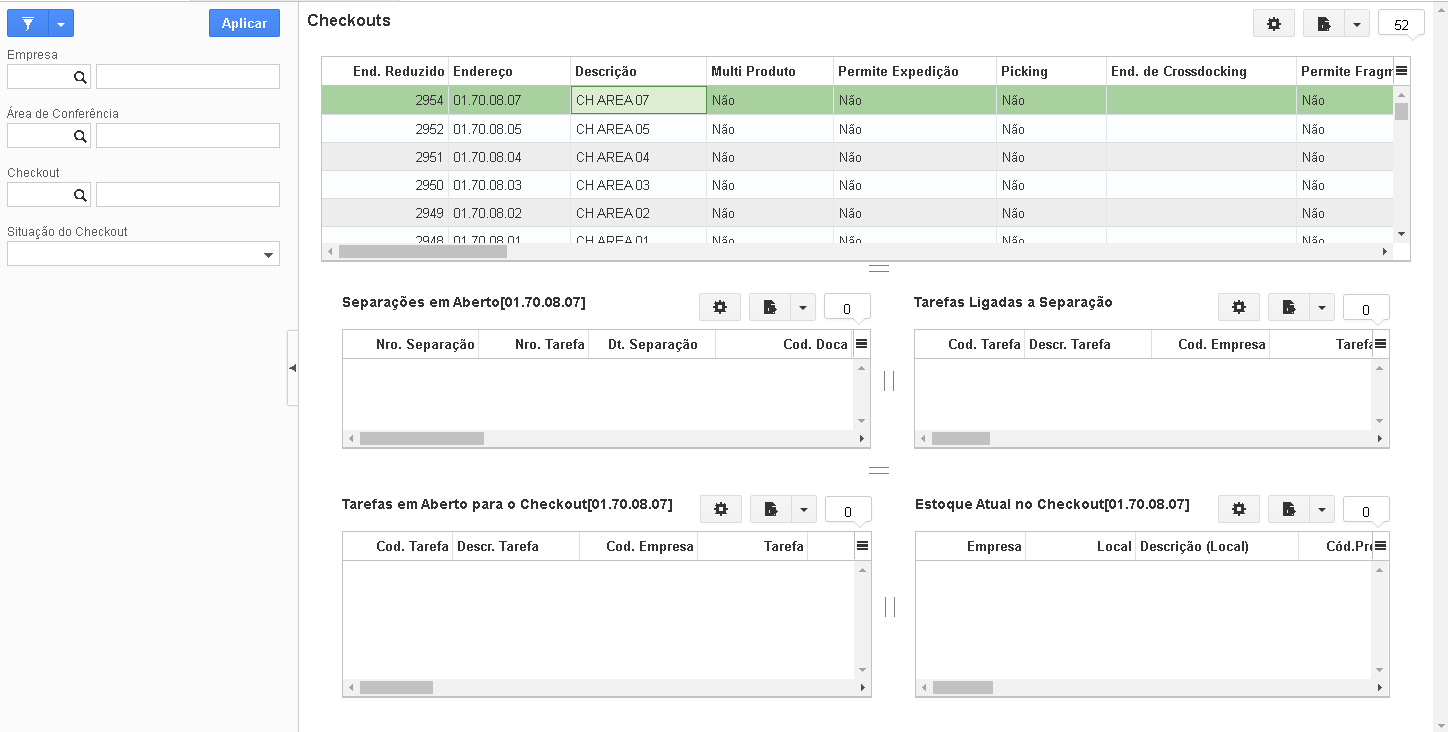This screenshot has width=1448, height=732.
Task: Click End. Reduzido value 2950
Action: coord(429,185)
